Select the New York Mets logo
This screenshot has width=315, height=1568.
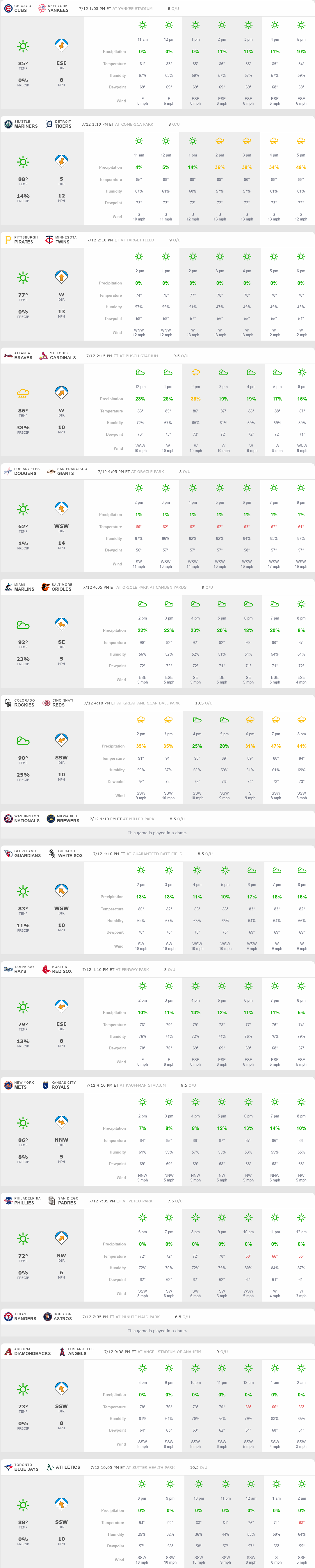click(x=8, y=1085)
